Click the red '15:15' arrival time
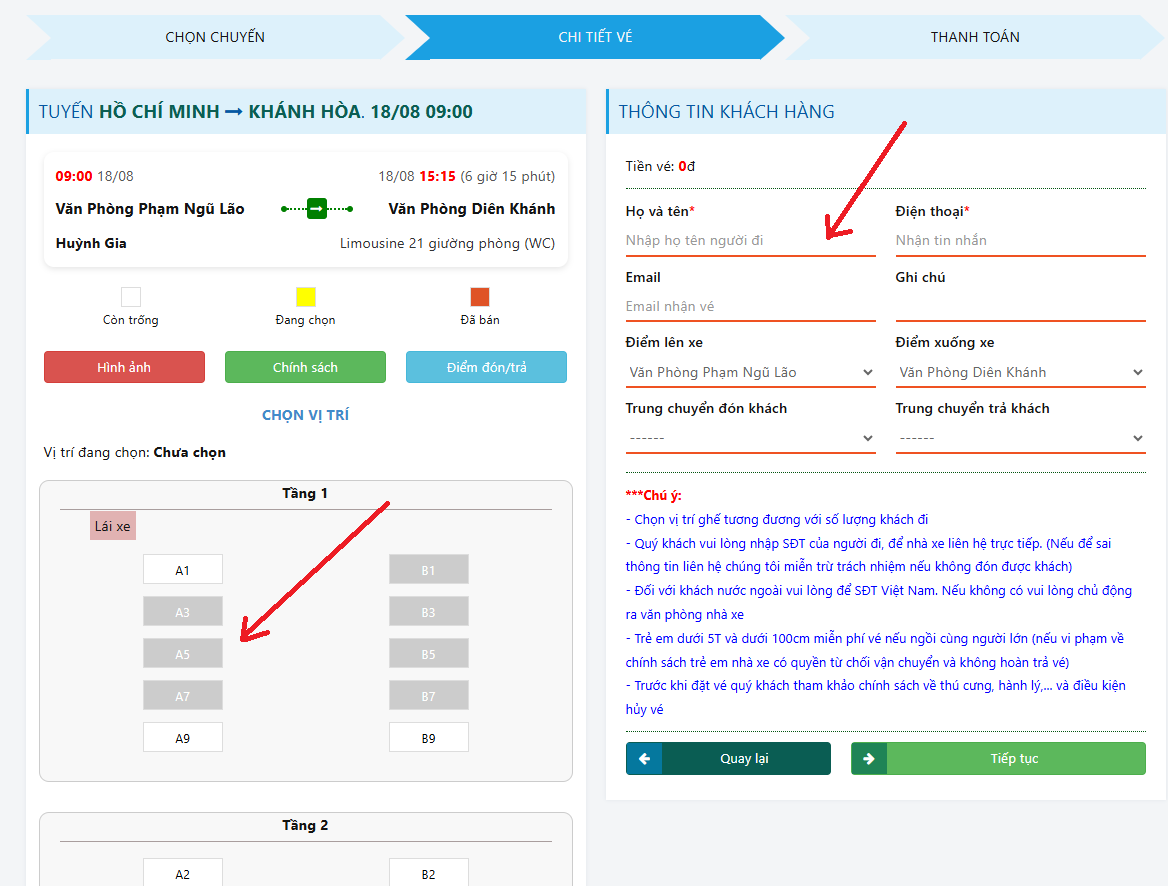 coord(437,177)
